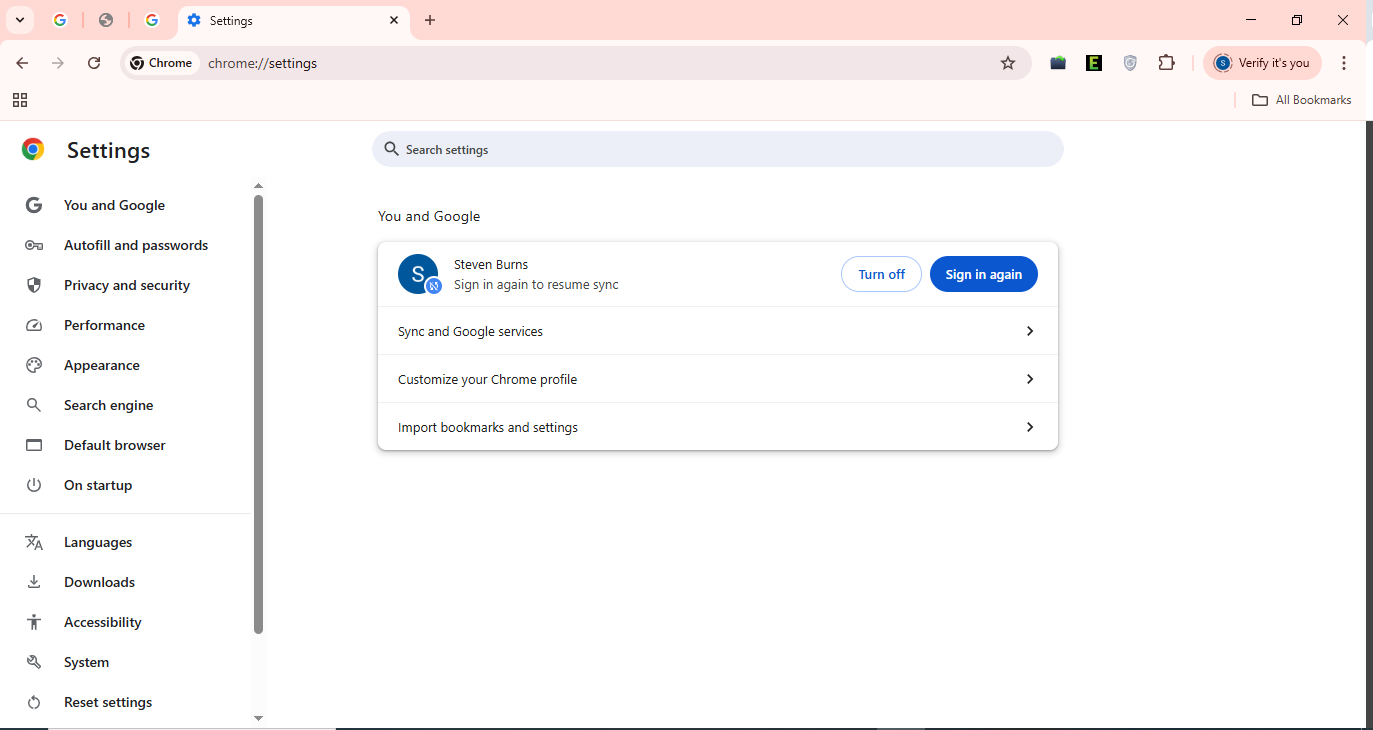Open the Extensions puzzle menu
1373x730 pixels.
click(x=1166, y=63)
